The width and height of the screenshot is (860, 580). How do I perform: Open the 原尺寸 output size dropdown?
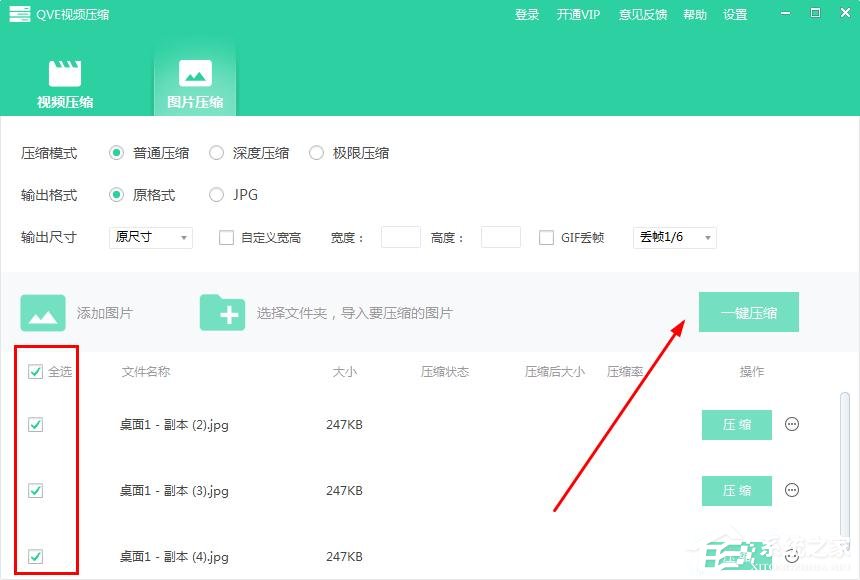point(150,237)
